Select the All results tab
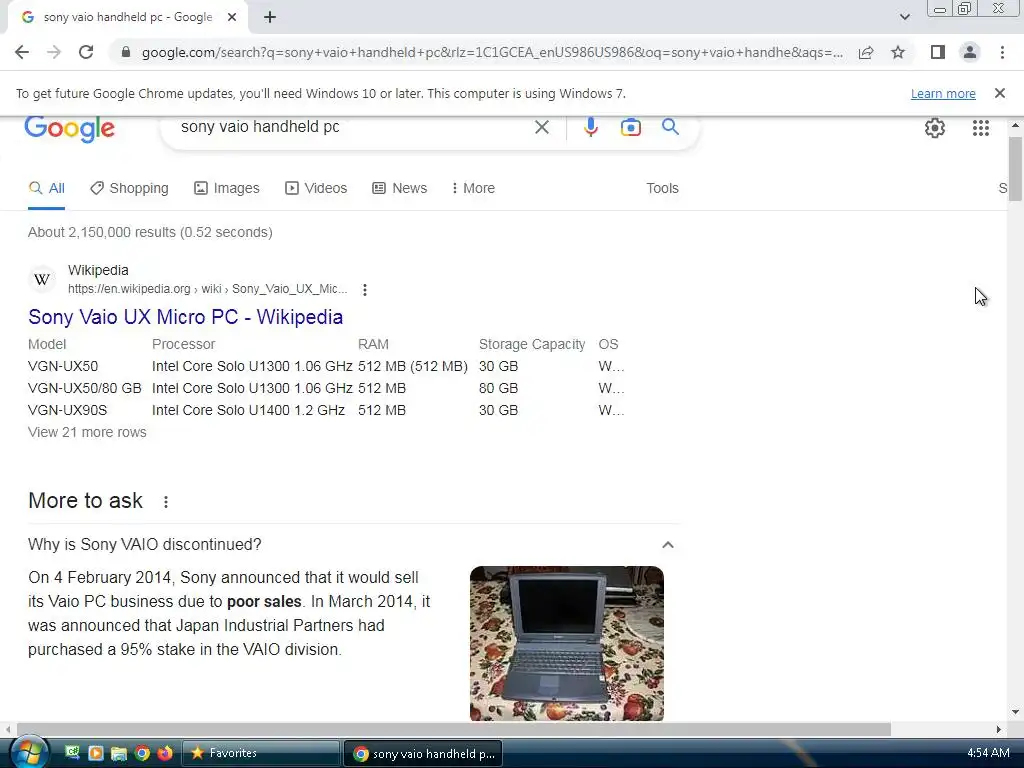 point(46,189)
